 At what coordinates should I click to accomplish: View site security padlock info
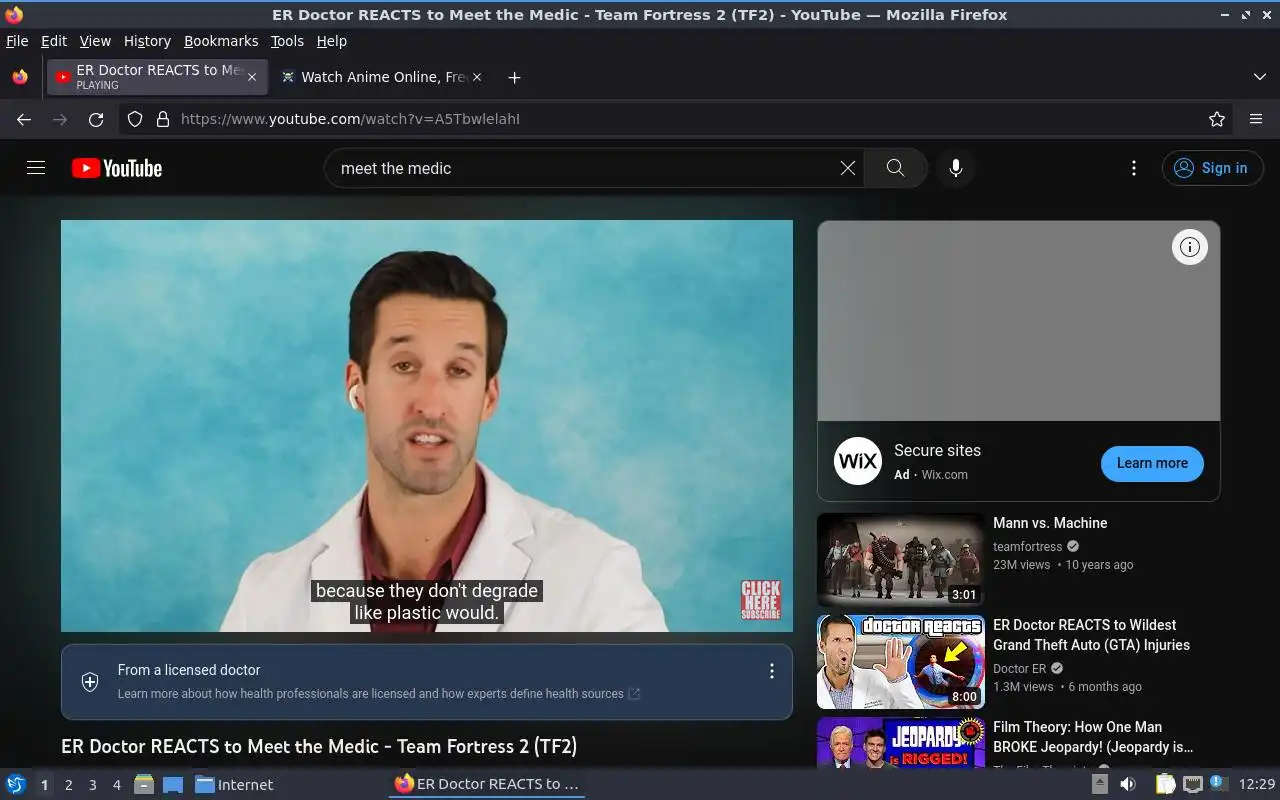[163, 119]
